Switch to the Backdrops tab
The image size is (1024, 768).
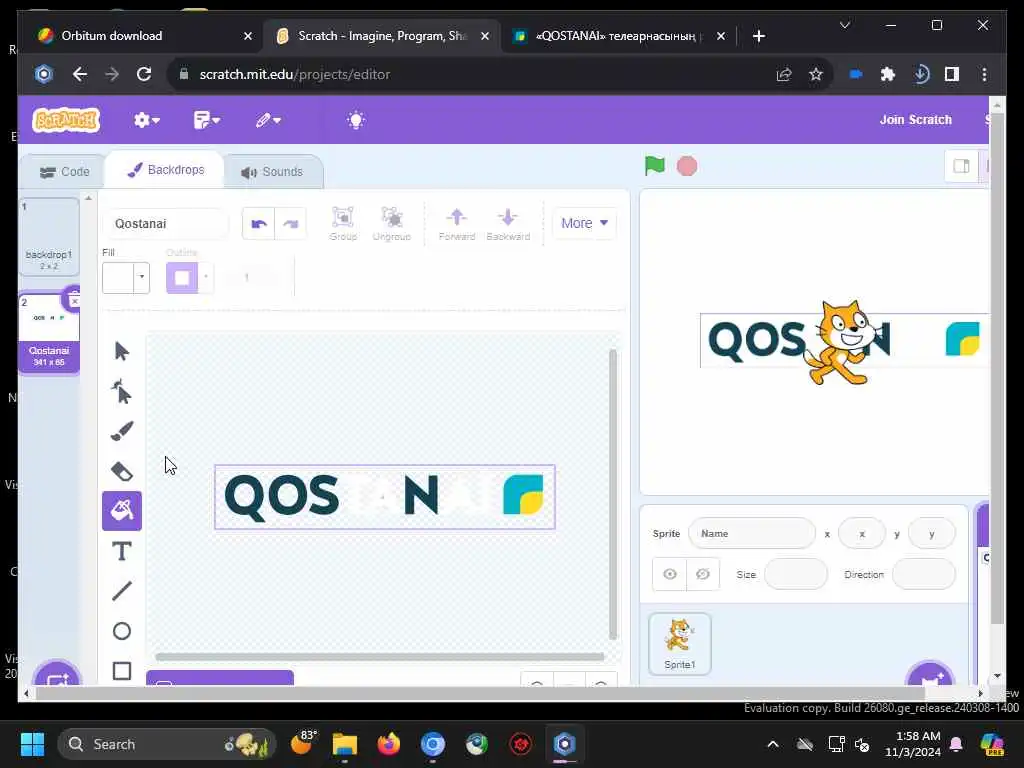[x=165, y=170]
